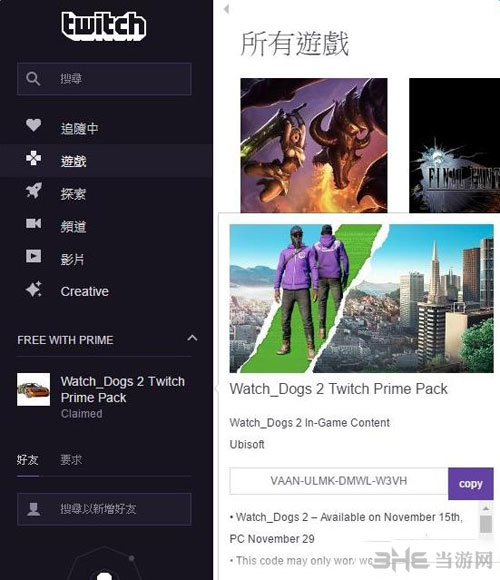This screenshot has height=580, width=500.
Task: Collapse the FREE WITH PRIME section chevron
Action: click(192, 338)
